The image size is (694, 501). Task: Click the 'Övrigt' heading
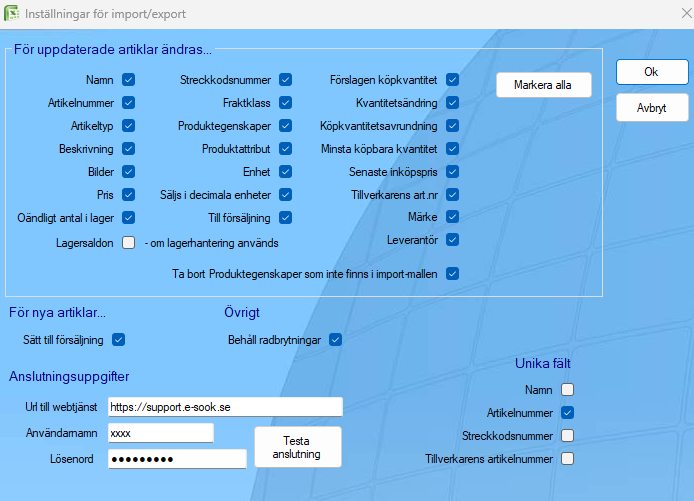[242, 312]
